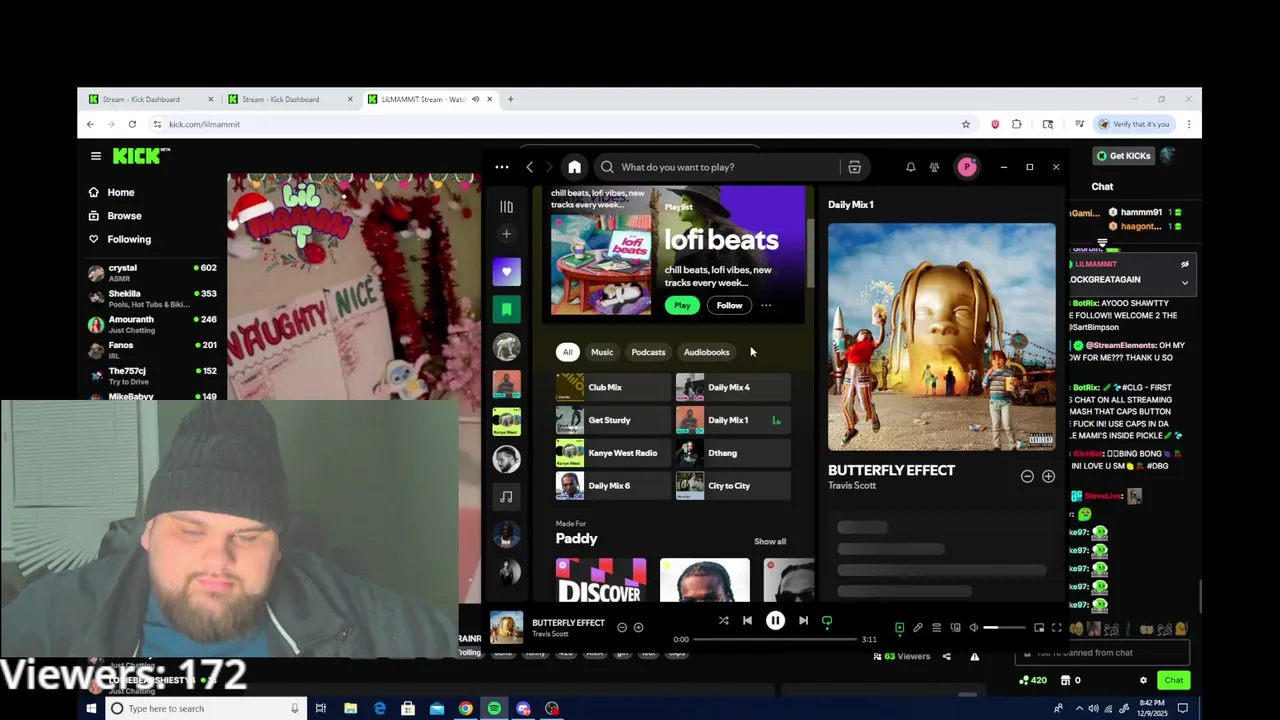
Task: Toggle Spotify lyrics microphone icon
Action: (917, 628)
